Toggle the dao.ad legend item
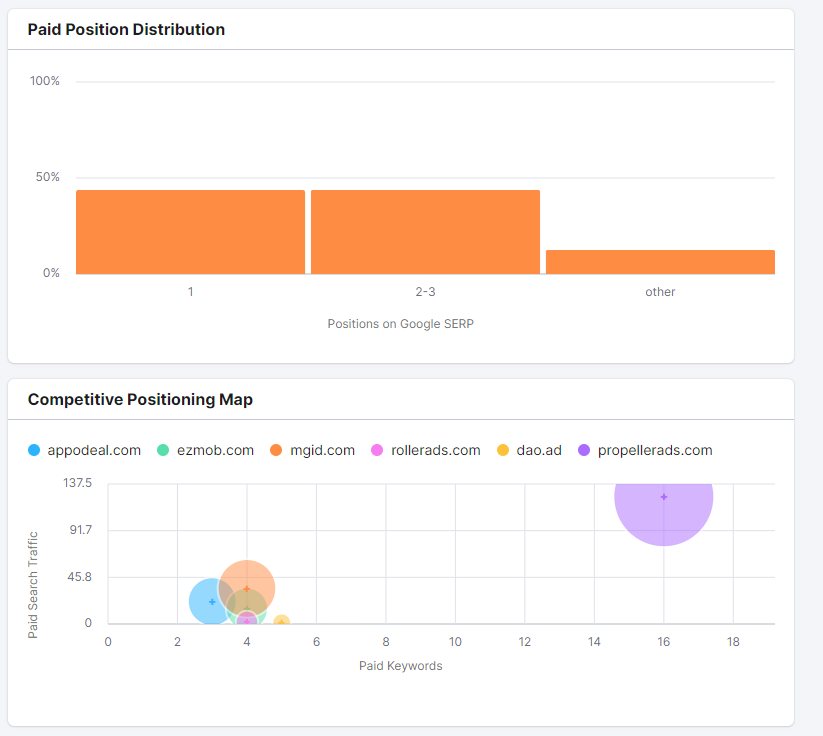The height and width of the screenshot is (736, 823). 531,450
